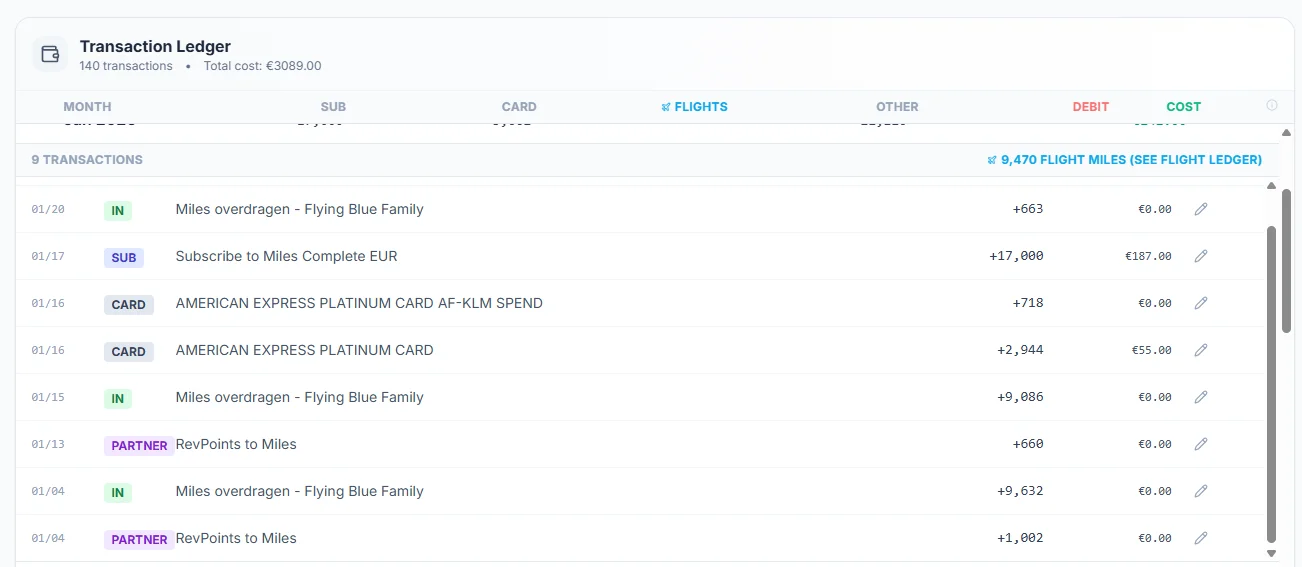Click the '+660' miles value
Image resolution: width=1302 pixels, height=567 pixels.
point(1028,444)
